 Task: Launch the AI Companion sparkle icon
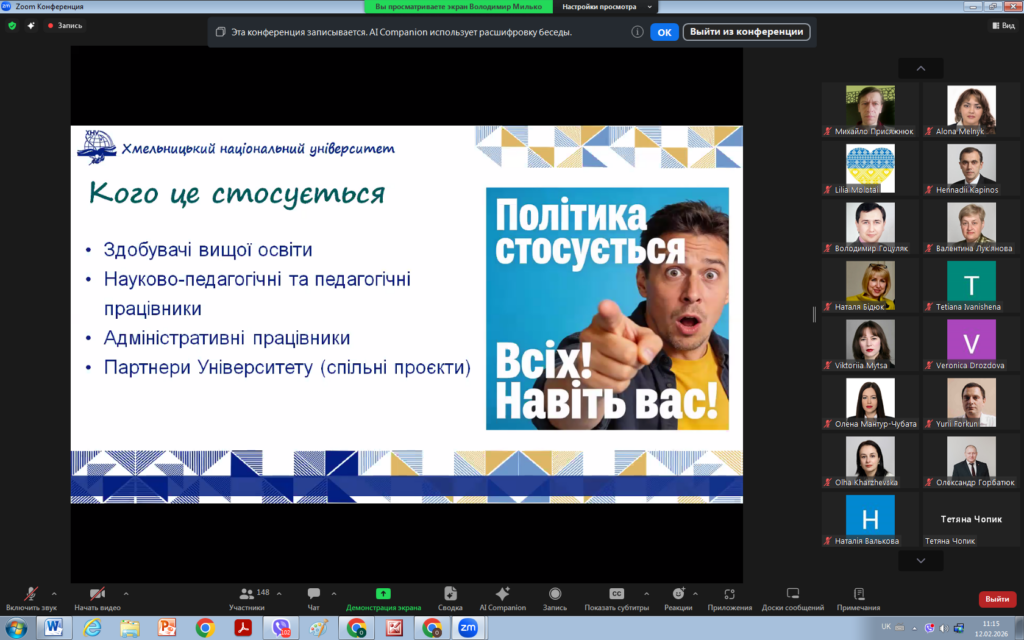coord(502,594)
